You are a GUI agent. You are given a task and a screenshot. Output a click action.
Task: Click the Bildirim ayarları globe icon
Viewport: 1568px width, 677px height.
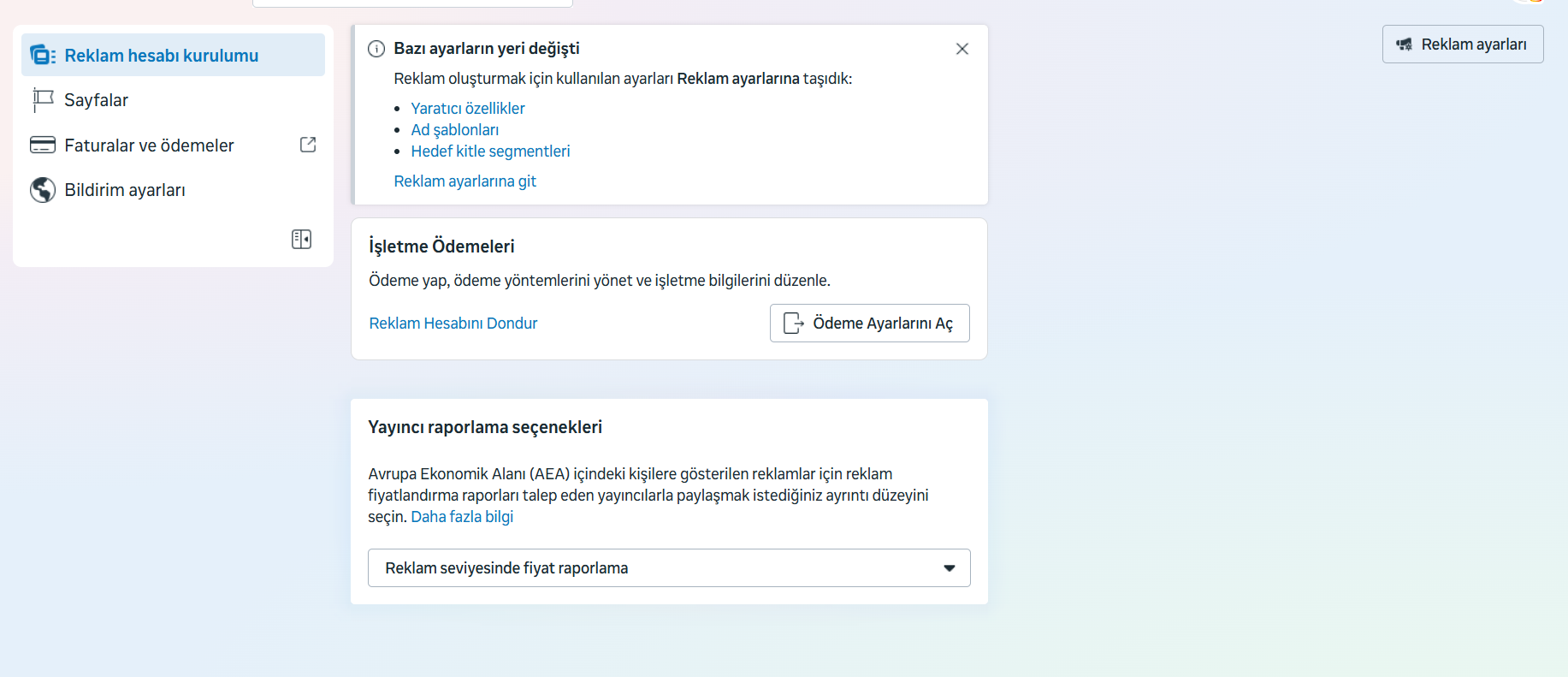[43, 190]
